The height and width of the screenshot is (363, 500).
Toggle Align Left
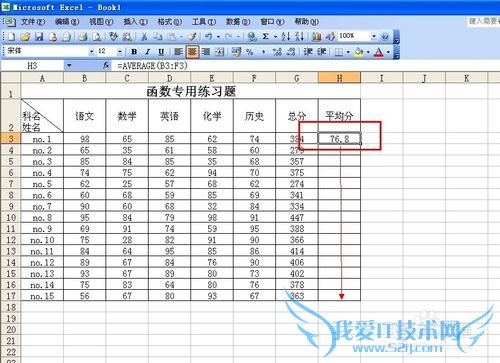point(178,52)
